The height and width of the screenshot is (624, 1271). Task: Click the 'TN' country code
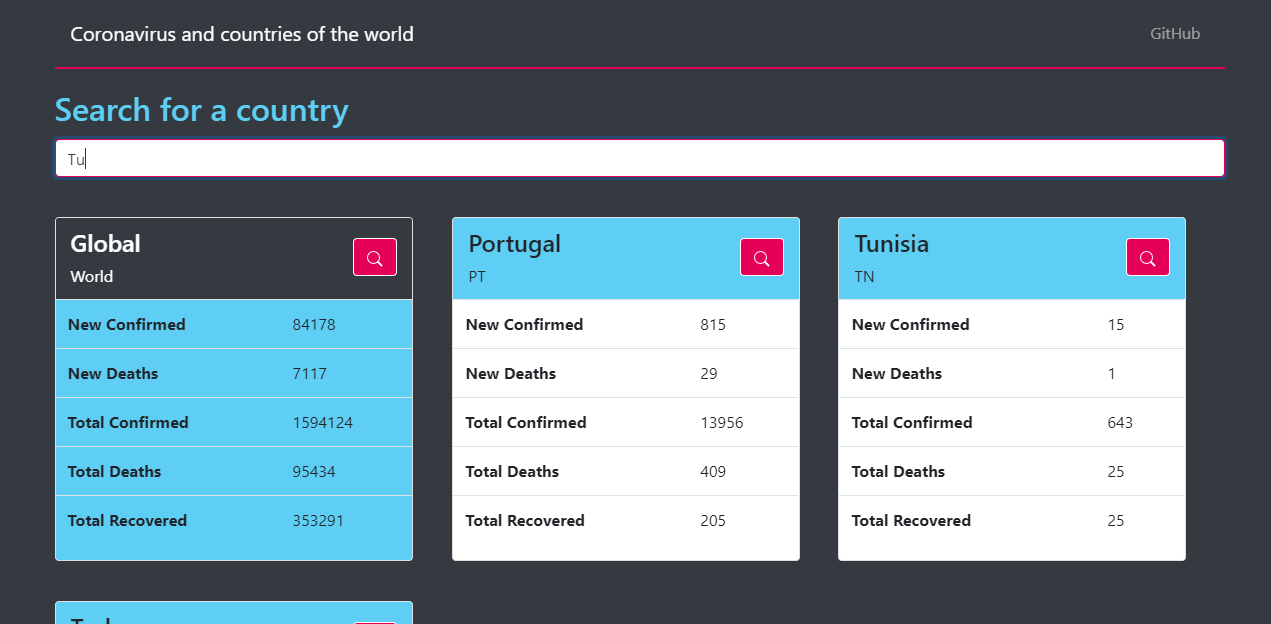tap(865, 277)
